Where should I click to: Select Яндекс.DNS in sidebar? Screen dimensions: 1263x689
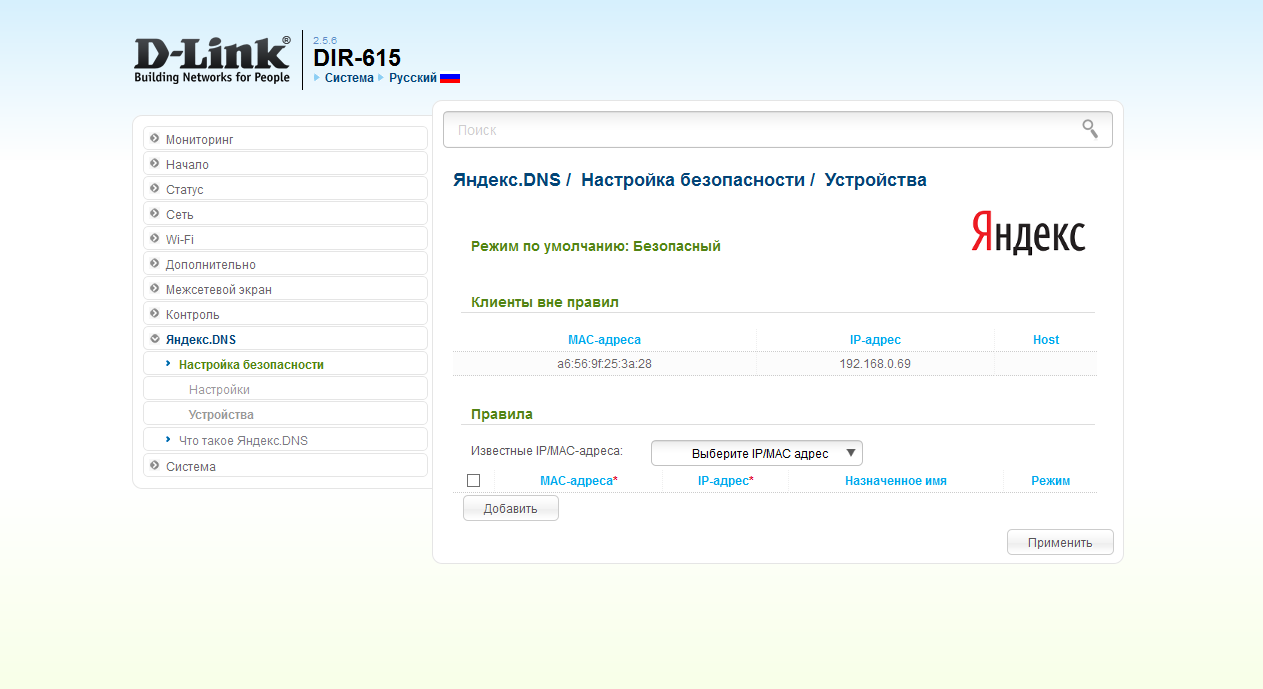(x=286, y=339)
